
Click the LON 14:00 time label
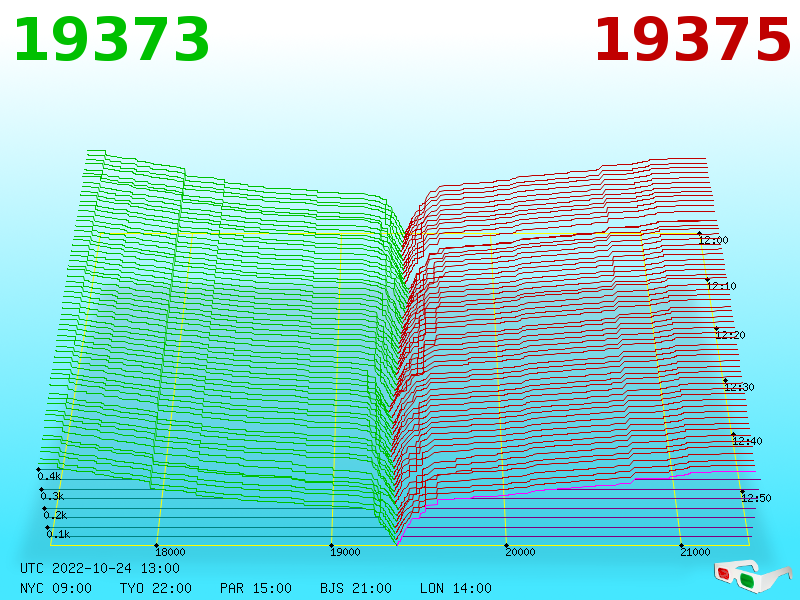click(x=456, y=588)
